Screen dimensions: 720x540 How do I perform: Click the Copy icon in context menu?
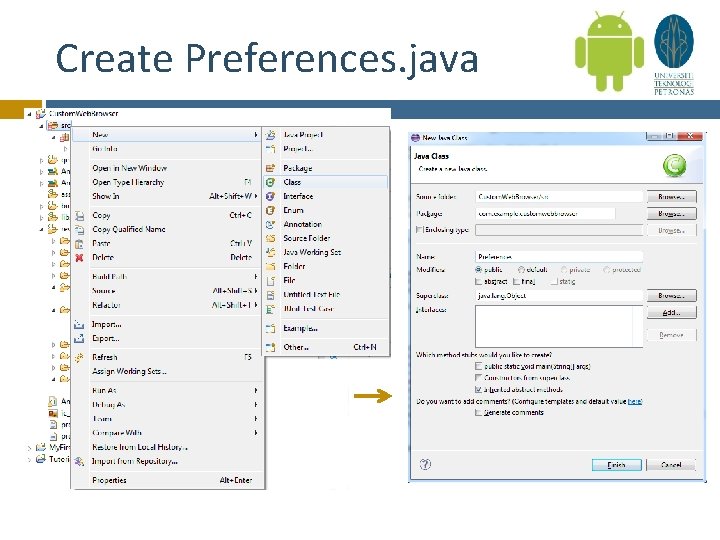79,215
